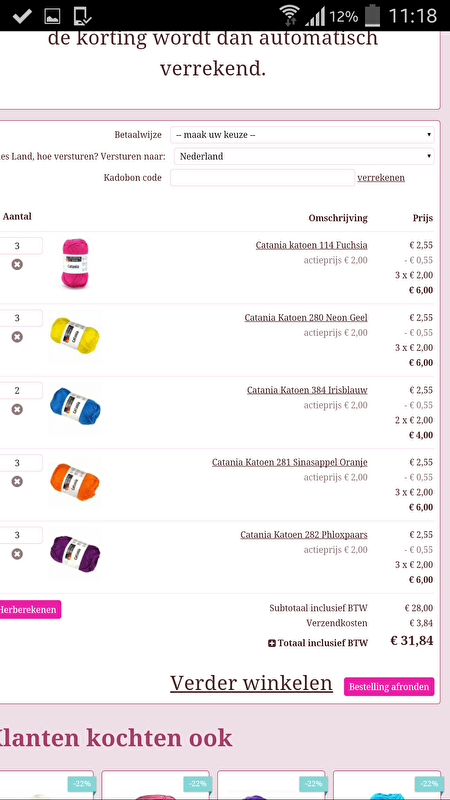This screenshot has height=800, width=450.
Task: Expand plus icon beside Totaal inclusief BTW
Action: (272, 643)
